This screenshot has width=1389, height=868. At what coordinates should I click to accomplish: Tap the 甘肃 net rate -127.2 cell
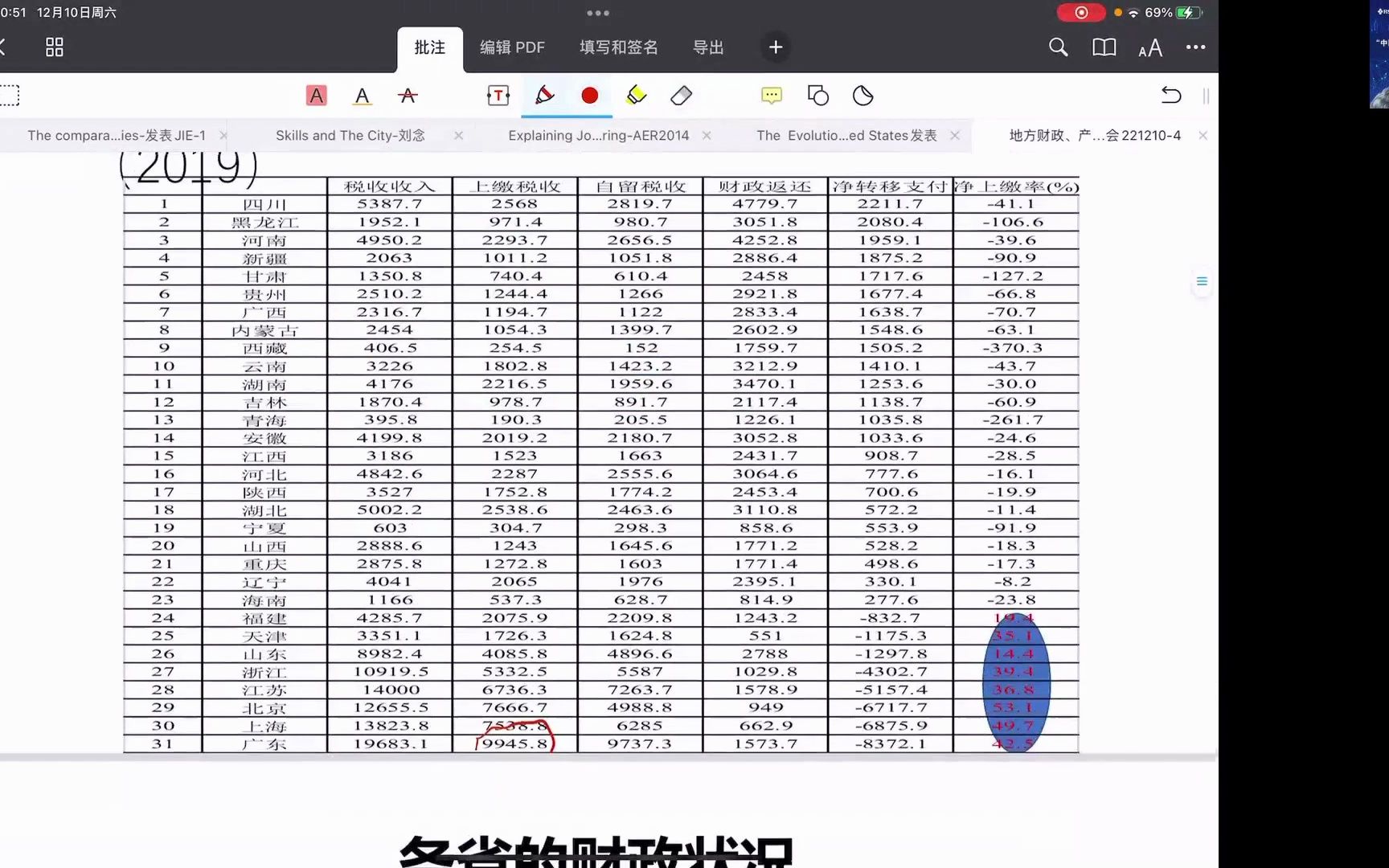tap(1016, 276)
